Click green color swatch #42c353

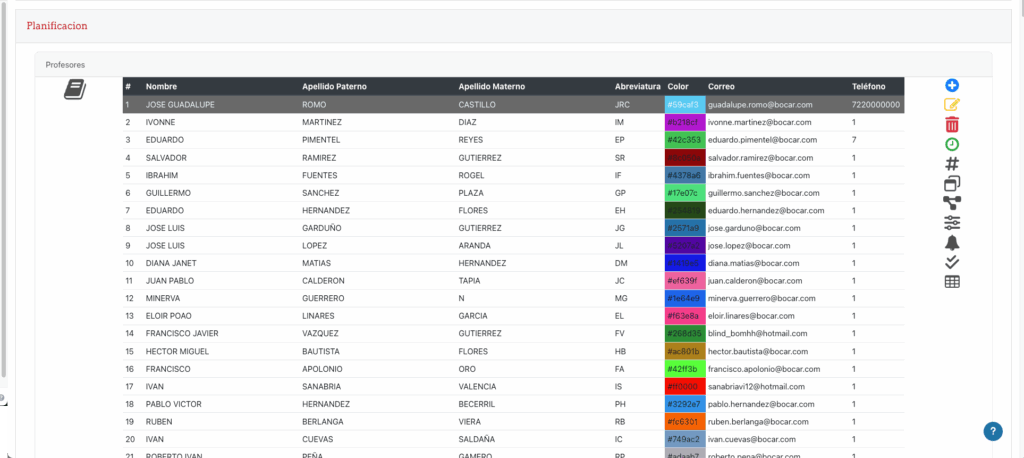coord(684,140)
